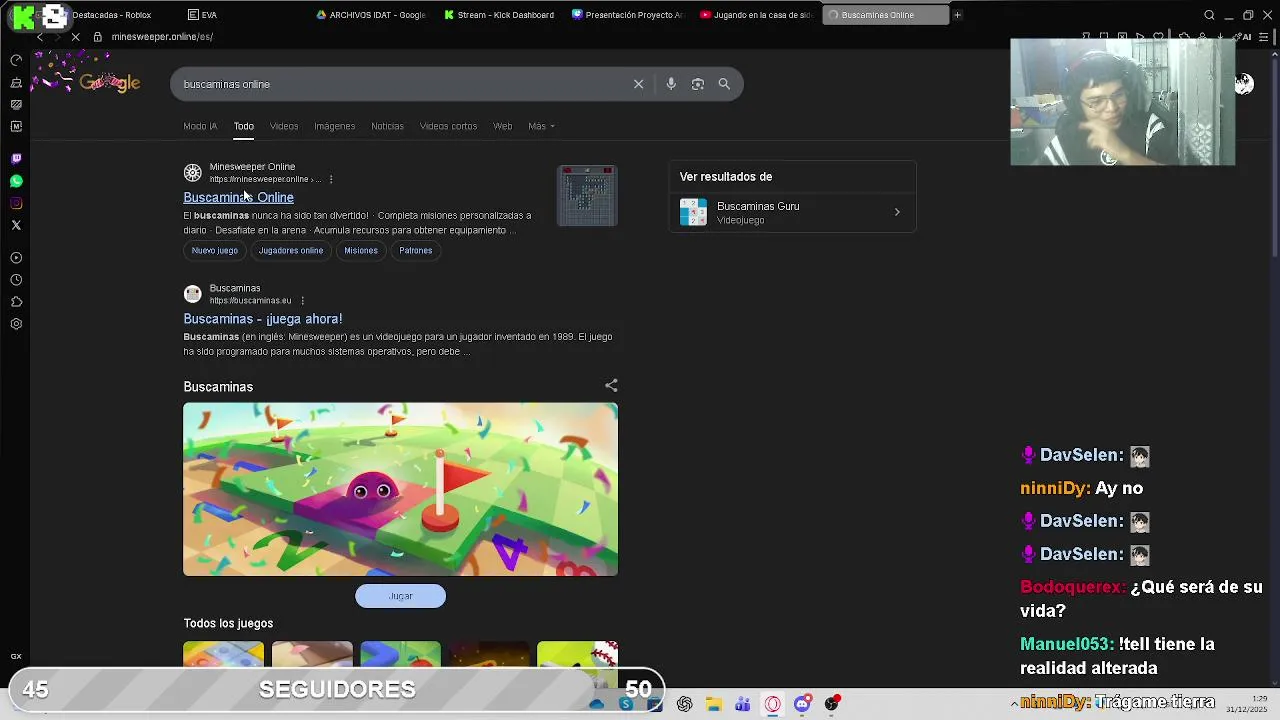Open the Google account avatar
Screen dimensions: 1280x720
(x=1244, y=84)
